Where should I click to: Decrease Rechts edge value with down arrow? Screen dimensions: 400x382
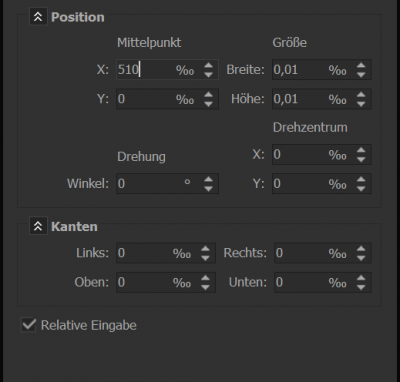click(x=361, y=258)
